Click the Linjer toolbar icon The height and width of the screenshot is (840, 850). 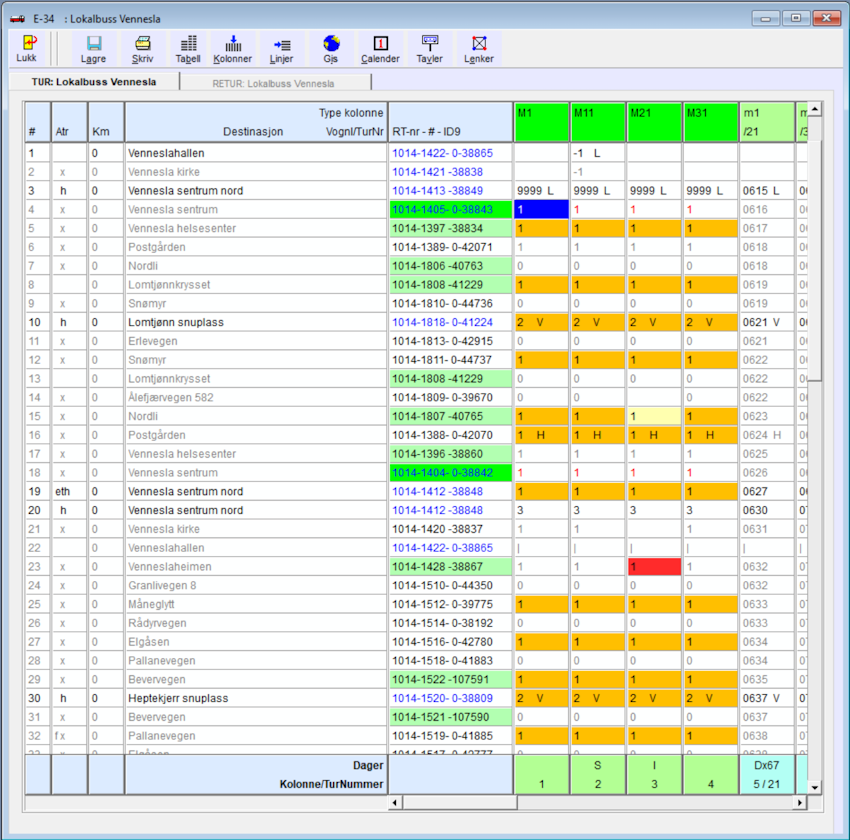[282, 44]
